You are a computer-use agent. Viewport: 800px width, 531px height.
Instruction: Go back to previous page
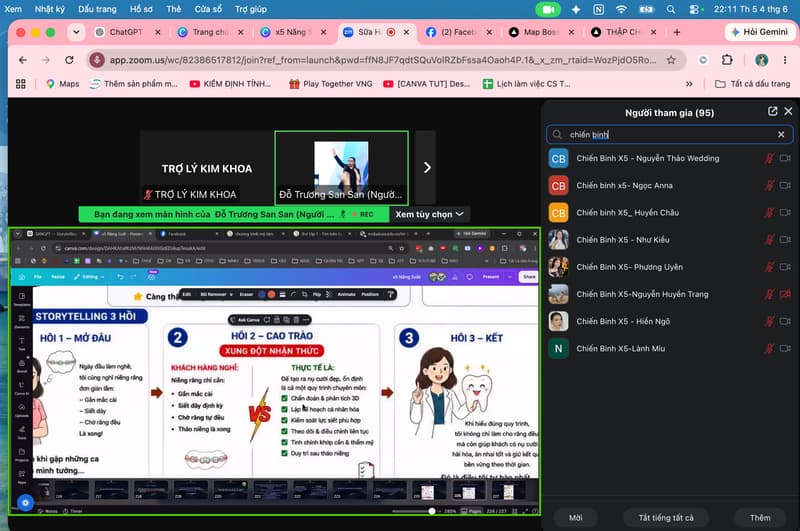click(23, 60)
